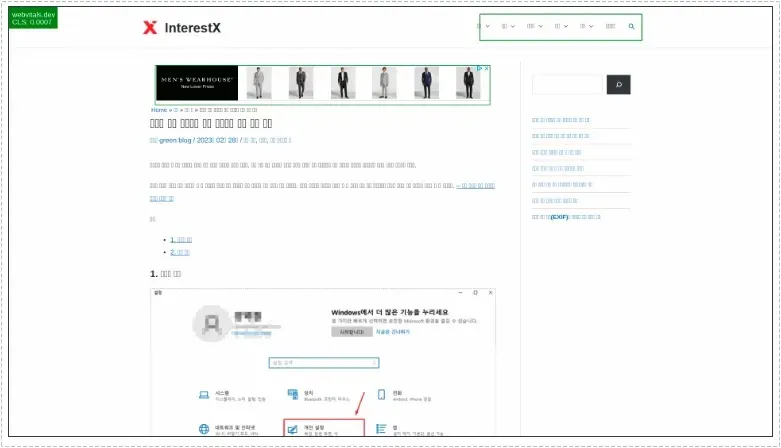
Task: Click the dark search button in sidebar
Action: tap(619, 85)
